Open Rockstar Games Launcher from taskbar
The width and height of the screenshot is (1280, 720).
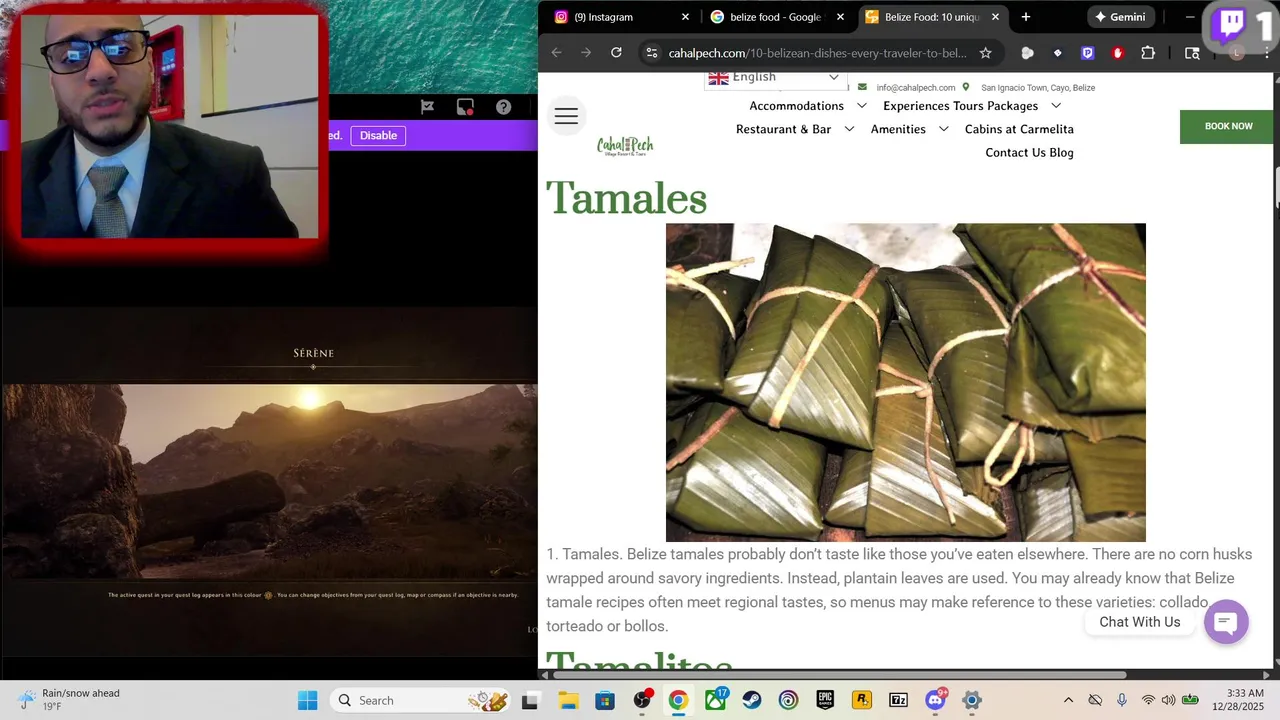pos(862,700)
